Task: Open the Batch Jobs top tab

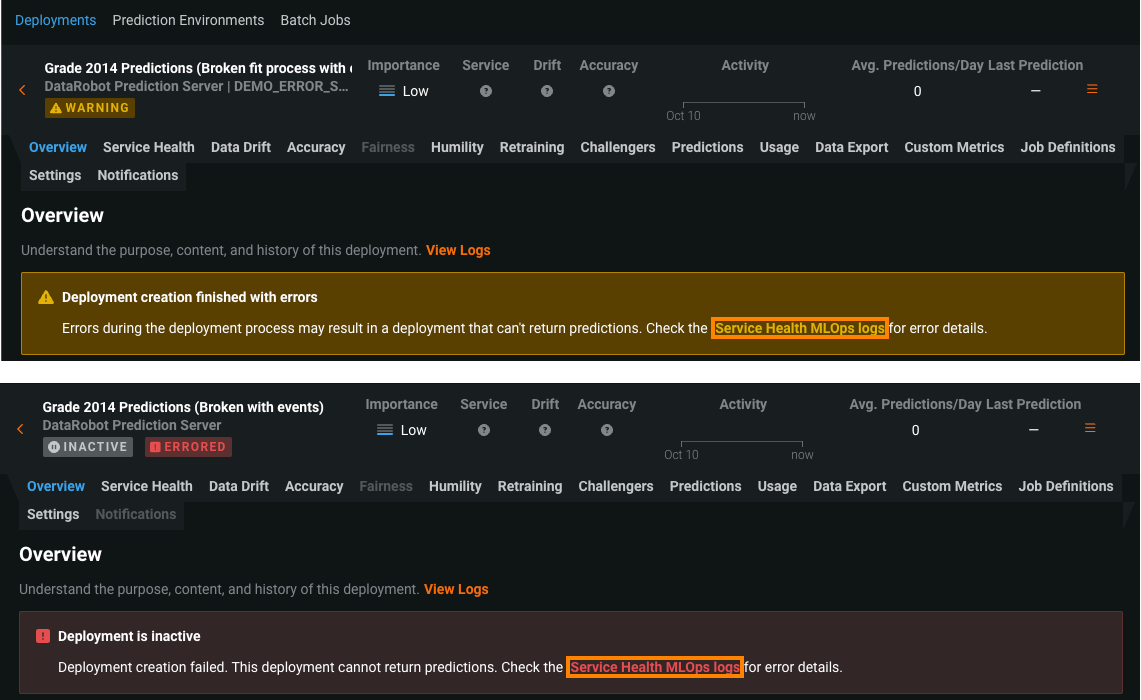Action: pyautogui.click(x=315, y=20)
